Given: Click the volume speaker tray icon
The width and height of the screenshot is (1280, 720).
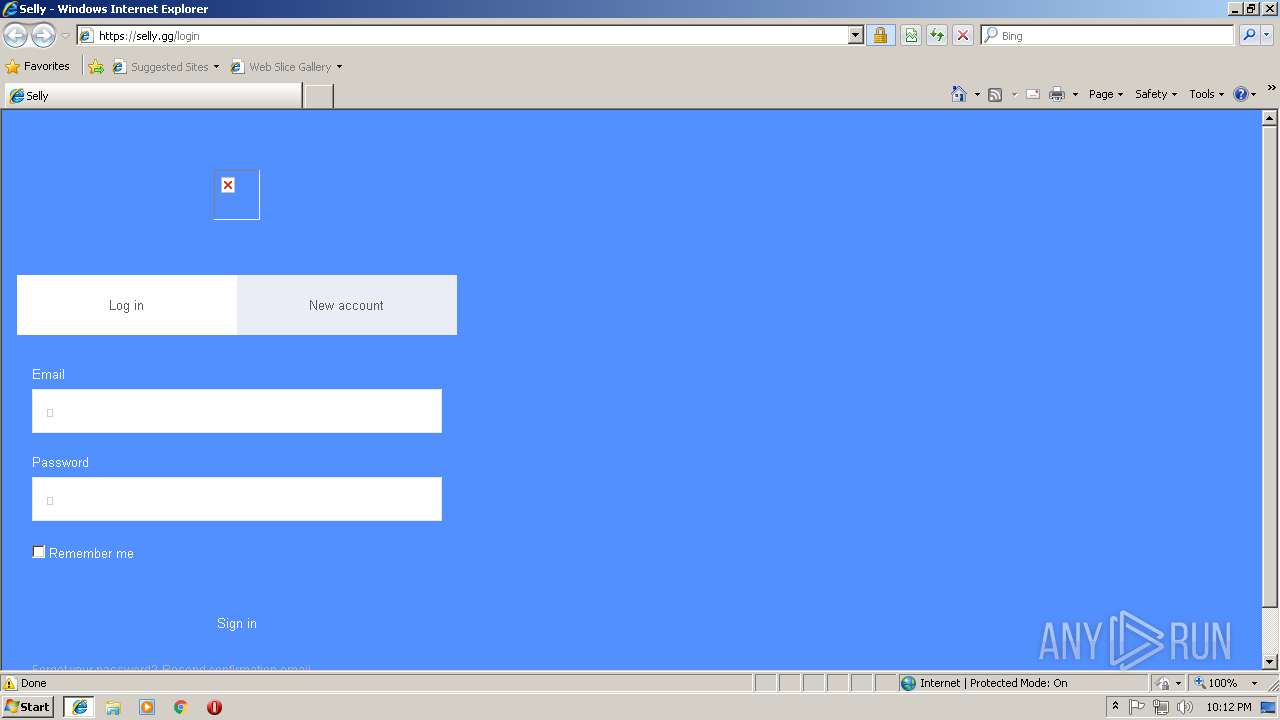Looking at the screenshot, I should pos(1185,707).
